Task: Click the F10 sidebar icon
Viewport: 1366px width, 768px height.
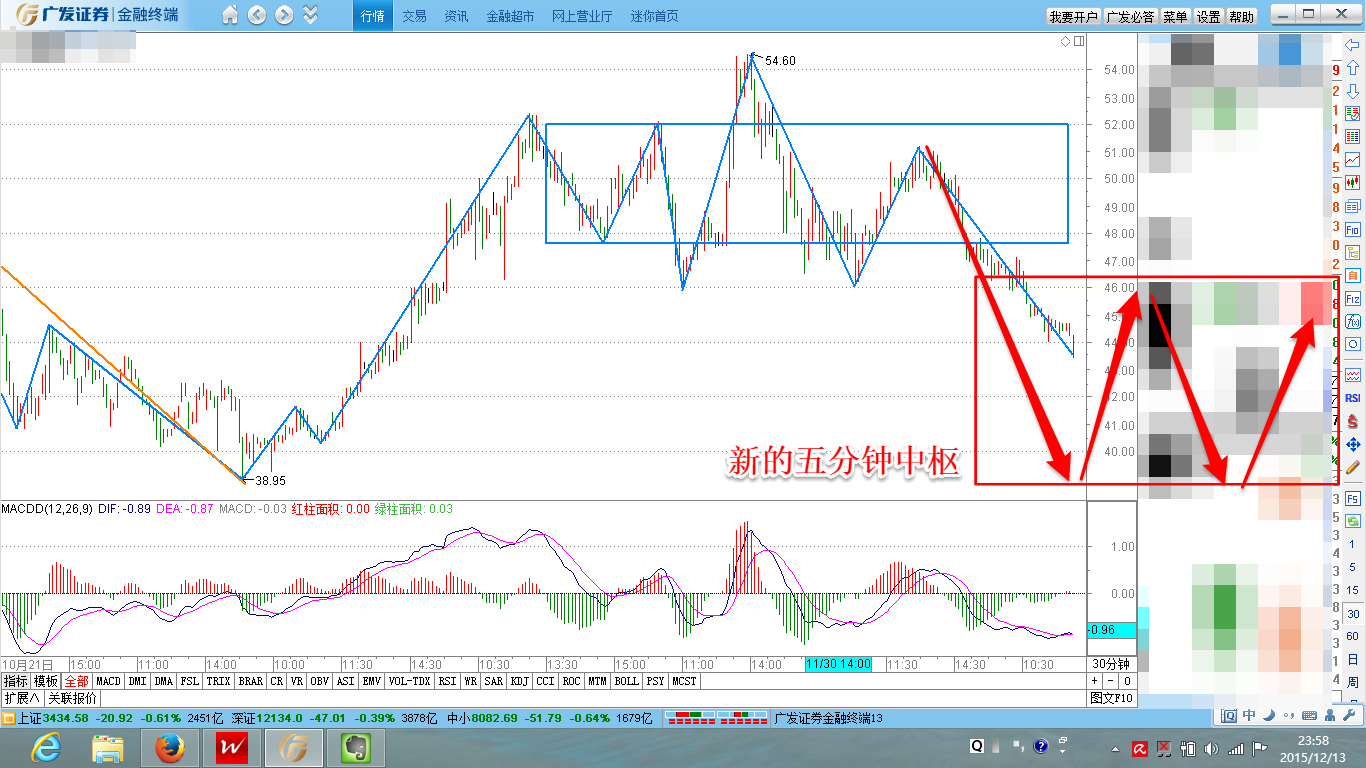Action: click(1352, 230)
